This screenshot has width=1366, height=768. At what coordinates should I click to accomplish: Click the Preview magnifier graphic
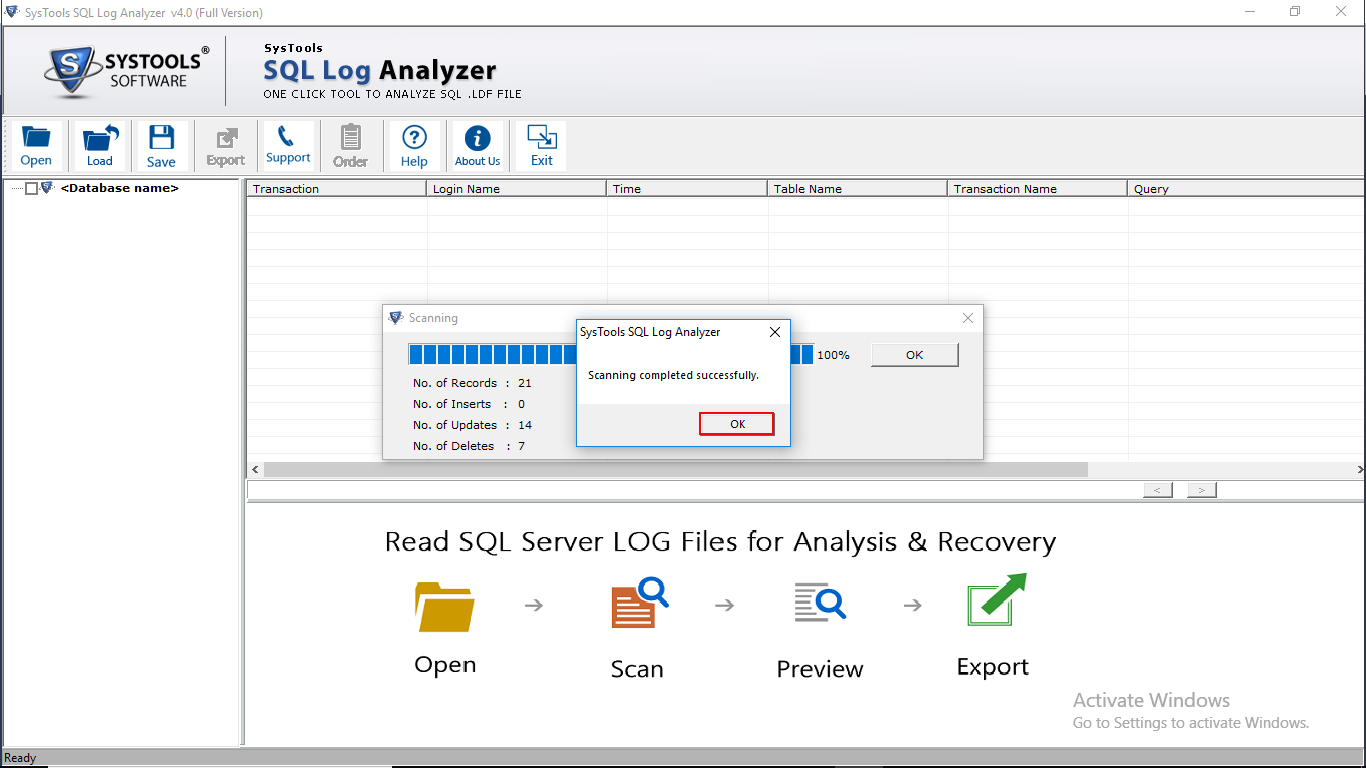tap(820, 603)
